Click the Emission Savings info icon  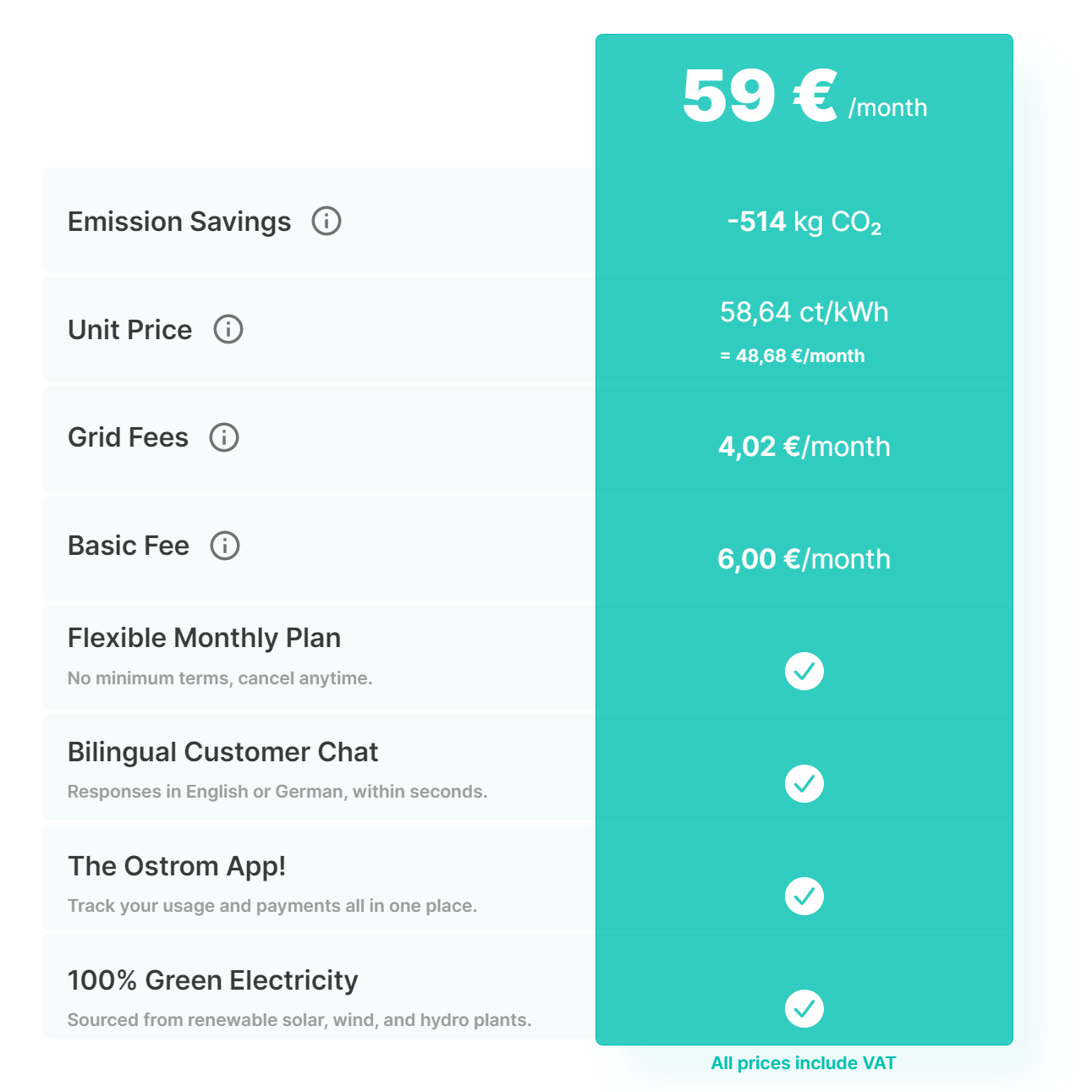327,221
